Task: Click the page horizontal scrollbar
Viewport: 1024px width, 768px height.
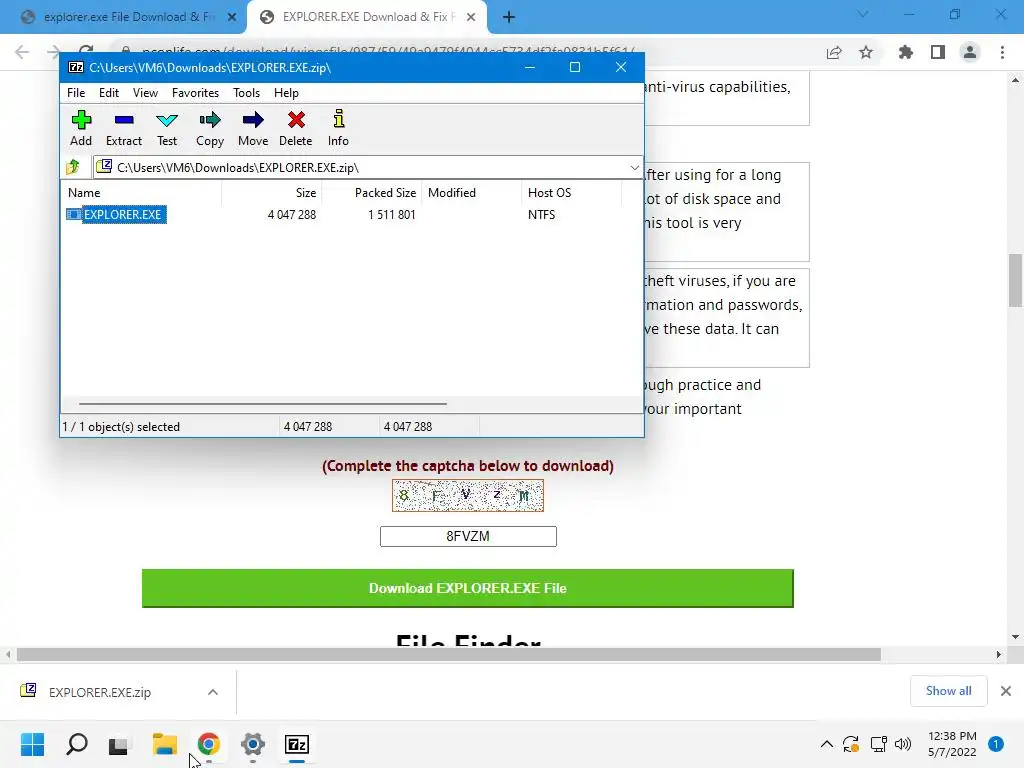Action: click(449, 654)
